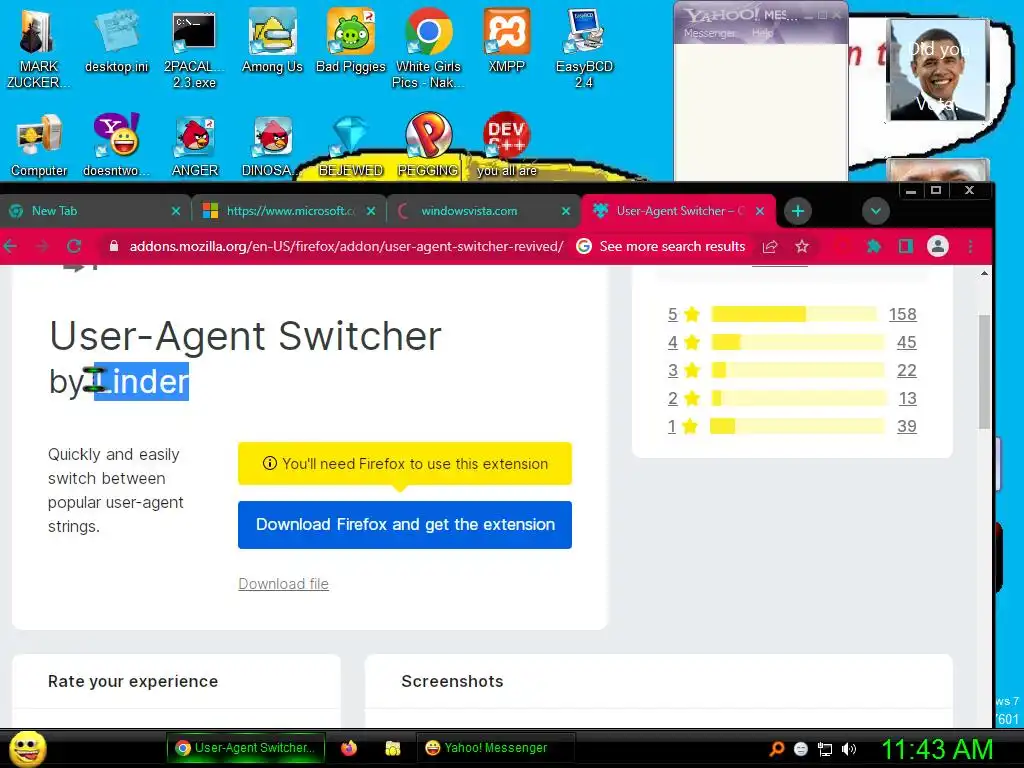1024x768 pixels.
Task: Click the volume speaker tray icon
Action: click(848, 749)
